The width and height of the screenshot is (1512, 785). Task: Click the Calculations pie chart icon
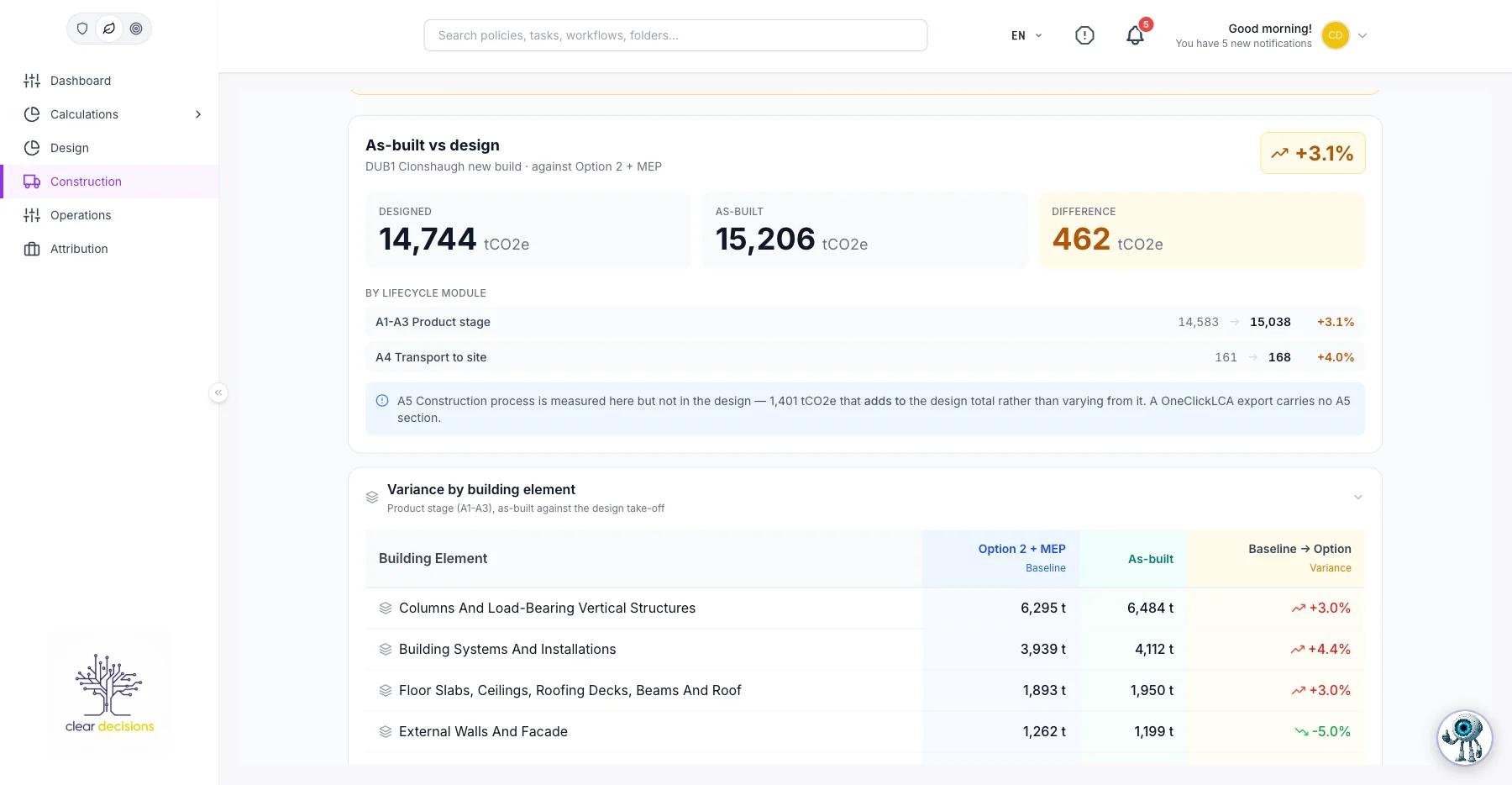pos(32,114)
